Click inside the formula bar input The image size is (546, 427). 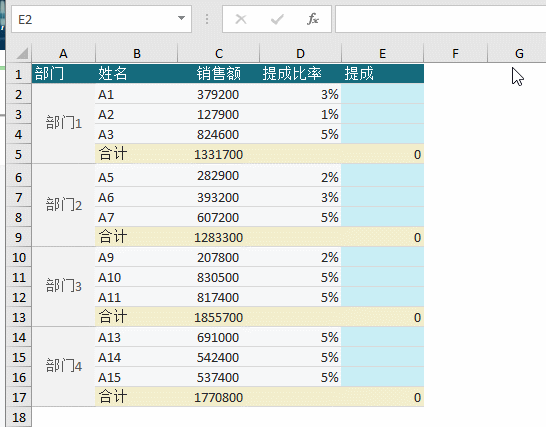(440, 19)
